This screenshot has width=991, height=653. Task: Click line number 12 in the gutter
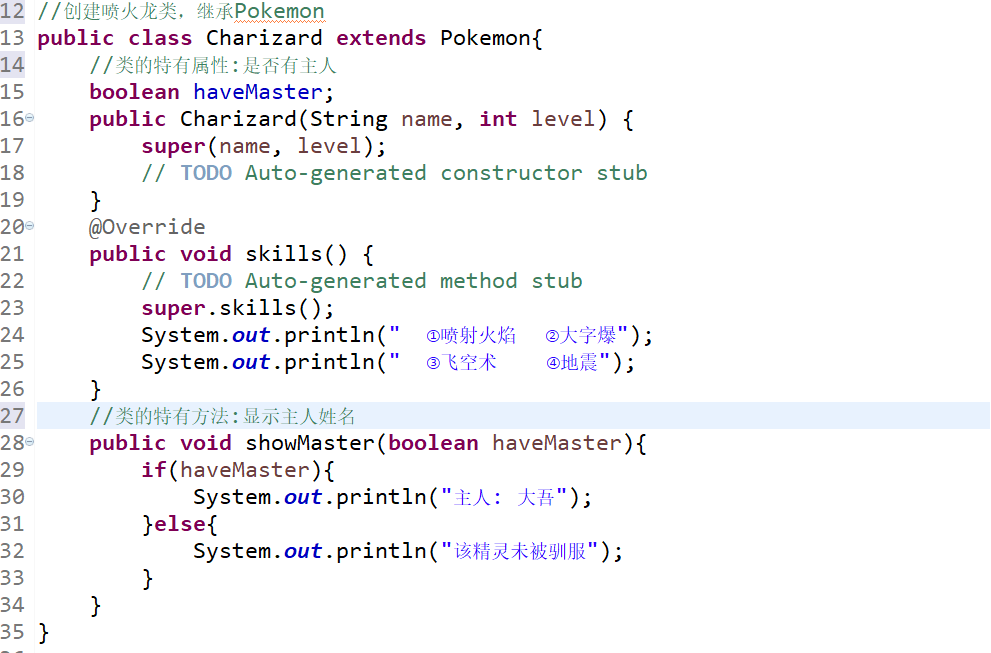[13, 11]
